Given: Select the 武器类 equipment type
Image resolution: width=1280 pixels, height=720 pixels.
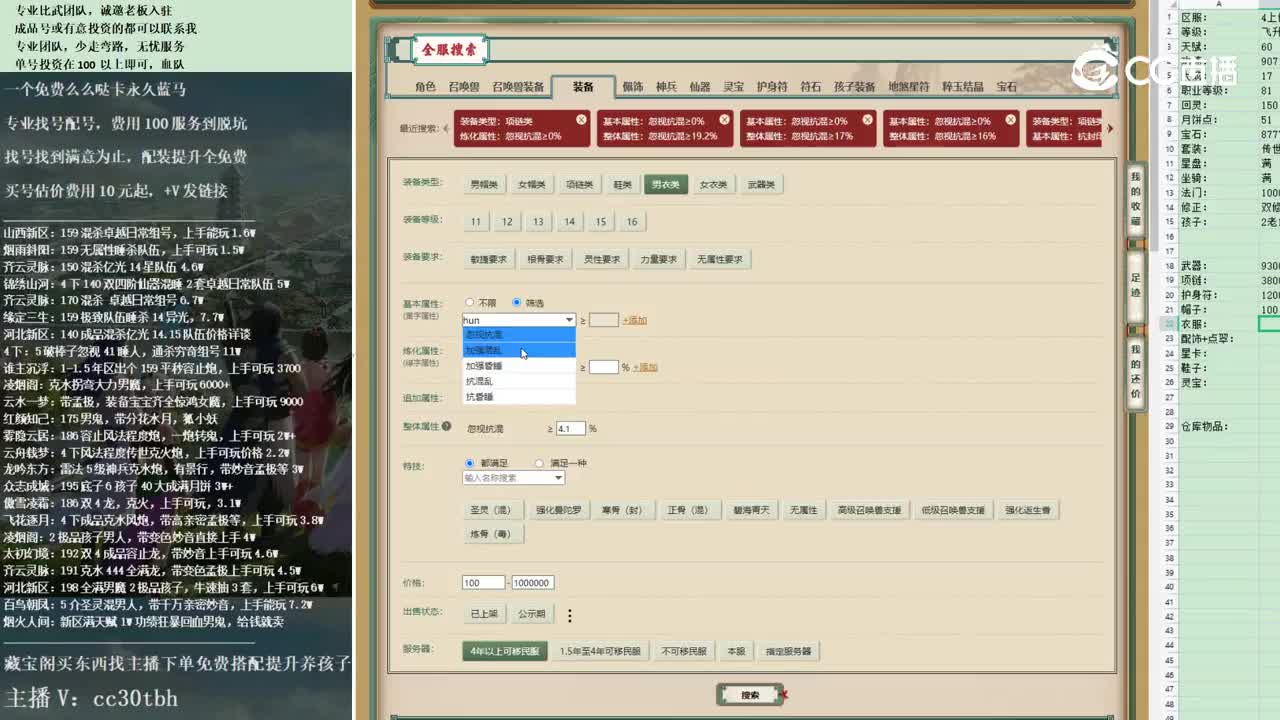Looking at the screenshot, I should [759, 183].
